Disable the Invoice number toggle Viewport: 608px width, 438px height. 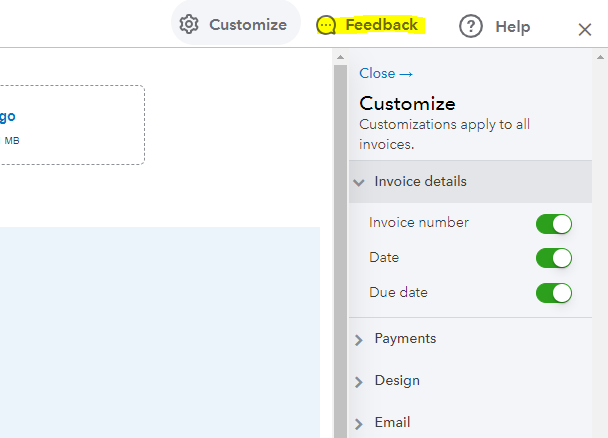pyautogui.click(x=554, y=224)
